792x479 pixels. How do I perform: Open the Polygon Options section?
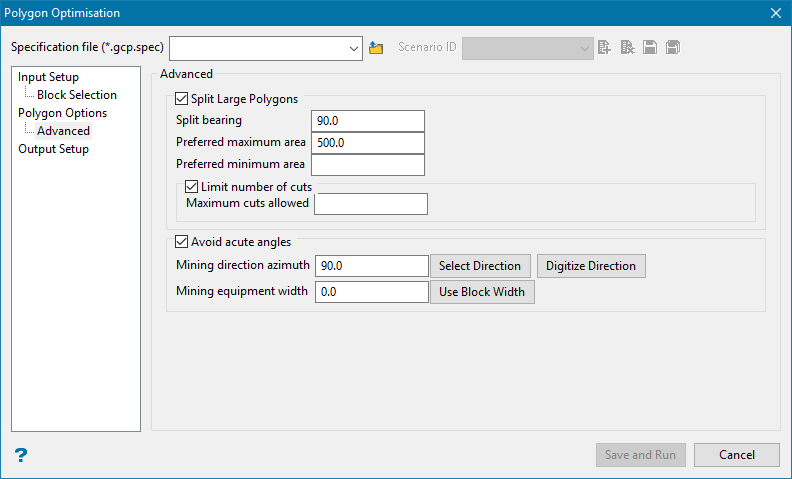tap(62, 113)
